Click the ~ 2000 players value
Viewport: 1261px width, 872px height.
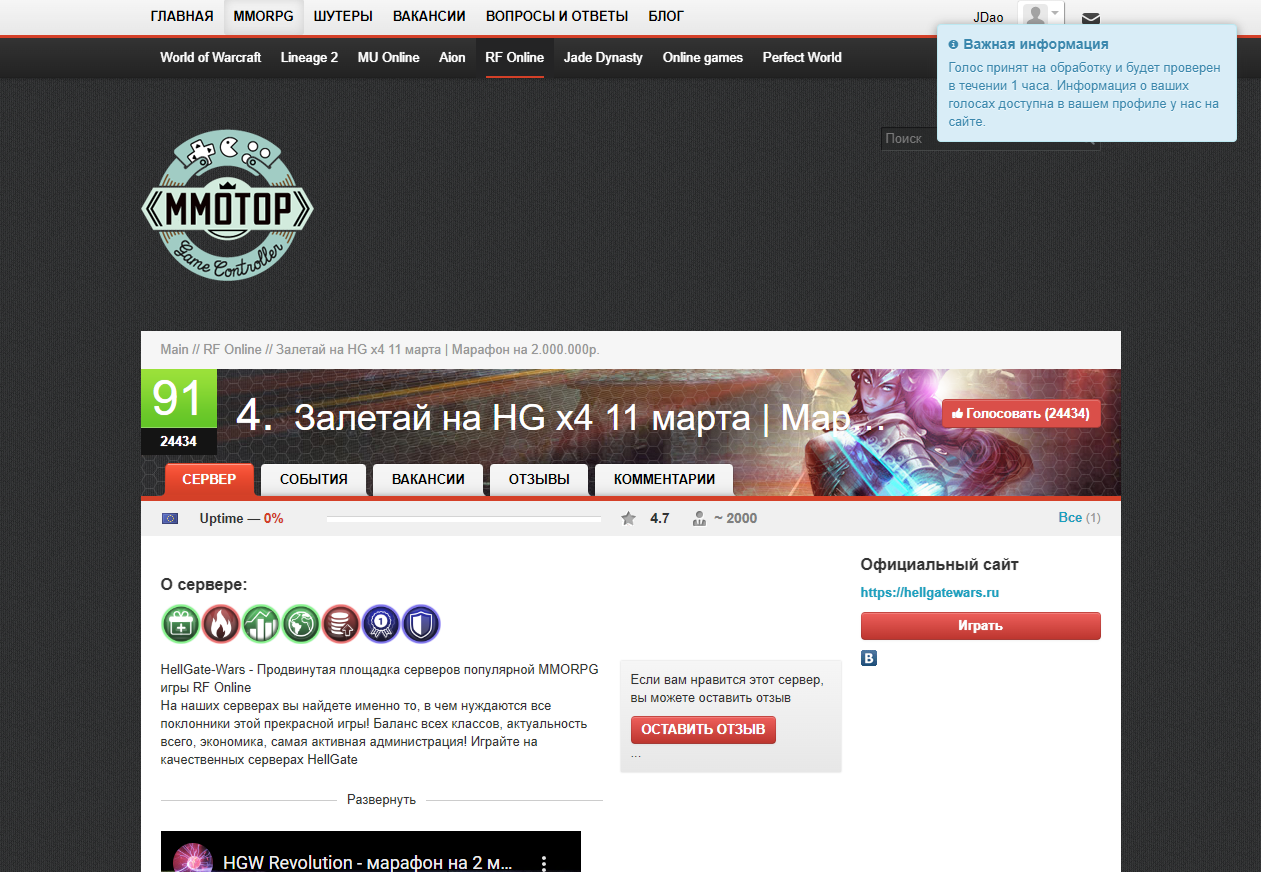735,518
